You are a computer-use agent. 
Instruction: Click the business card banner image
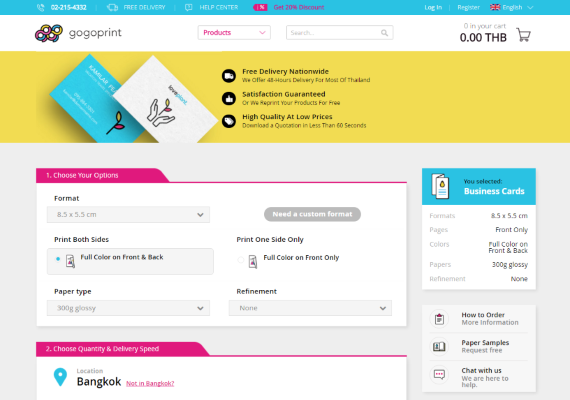coord(129,98)
